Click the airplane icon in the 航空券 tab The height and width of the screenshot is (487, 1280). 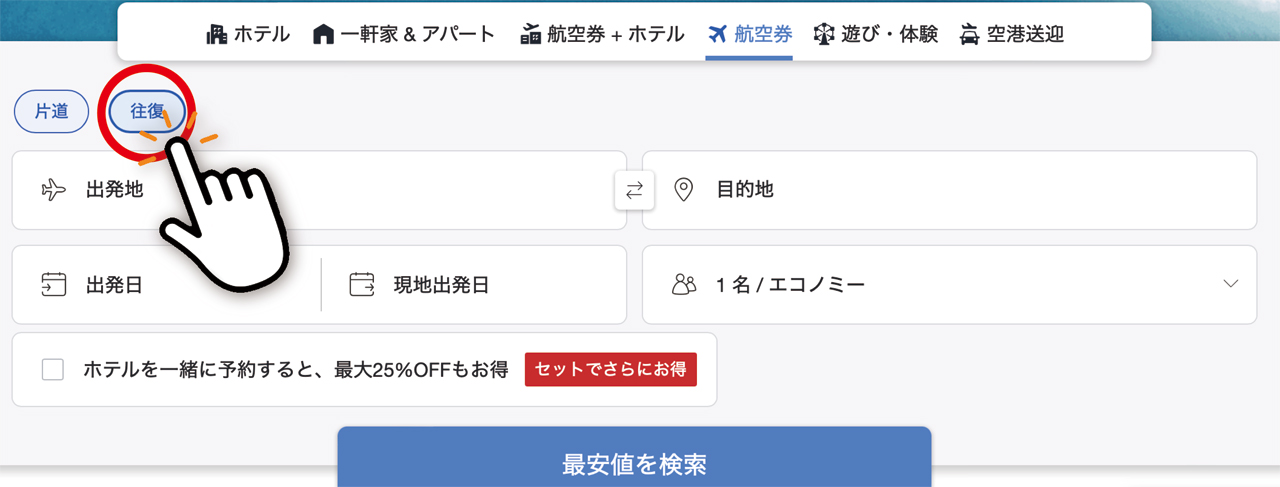tap(717, 34)
